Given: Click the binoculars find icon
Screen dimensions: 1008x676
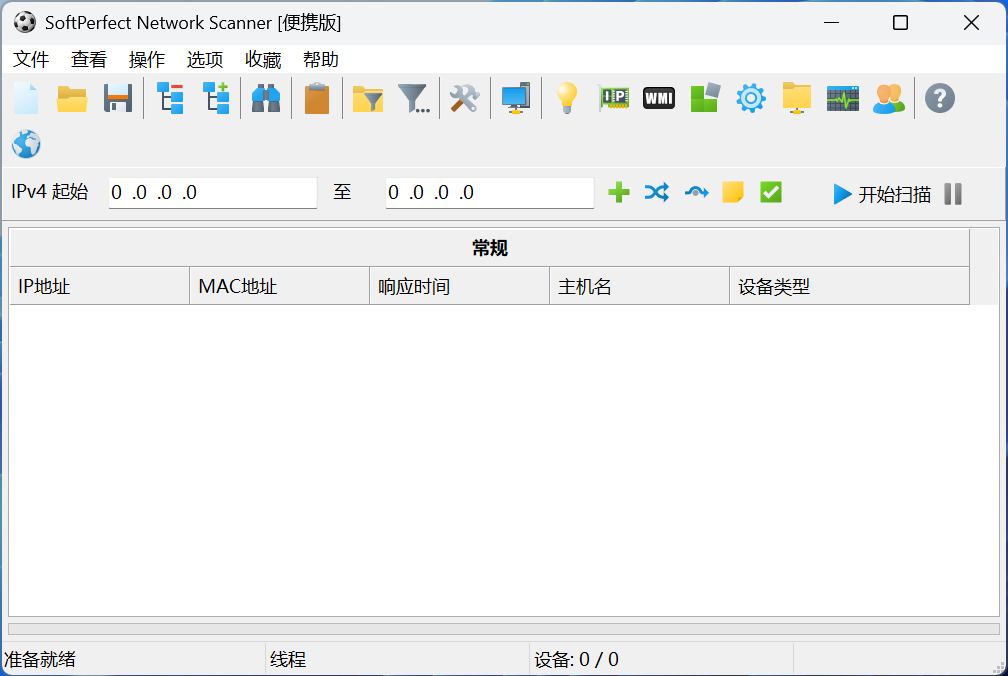Looking at the screenshot, I should 266,98.
